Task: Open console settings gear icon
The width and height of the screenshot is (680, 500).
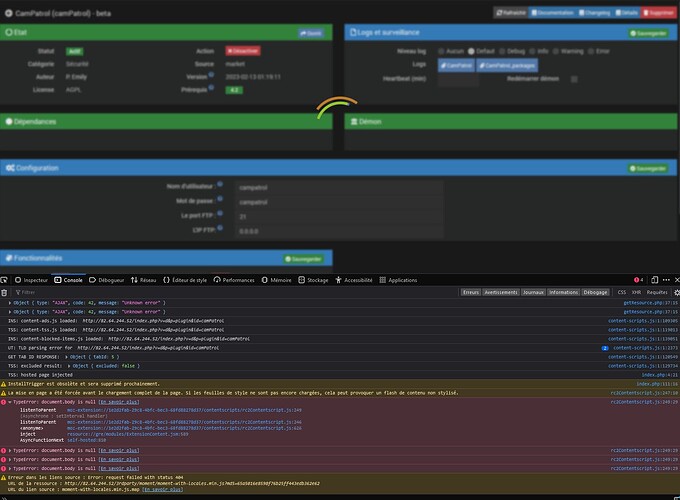Action: tap(677, 292)
